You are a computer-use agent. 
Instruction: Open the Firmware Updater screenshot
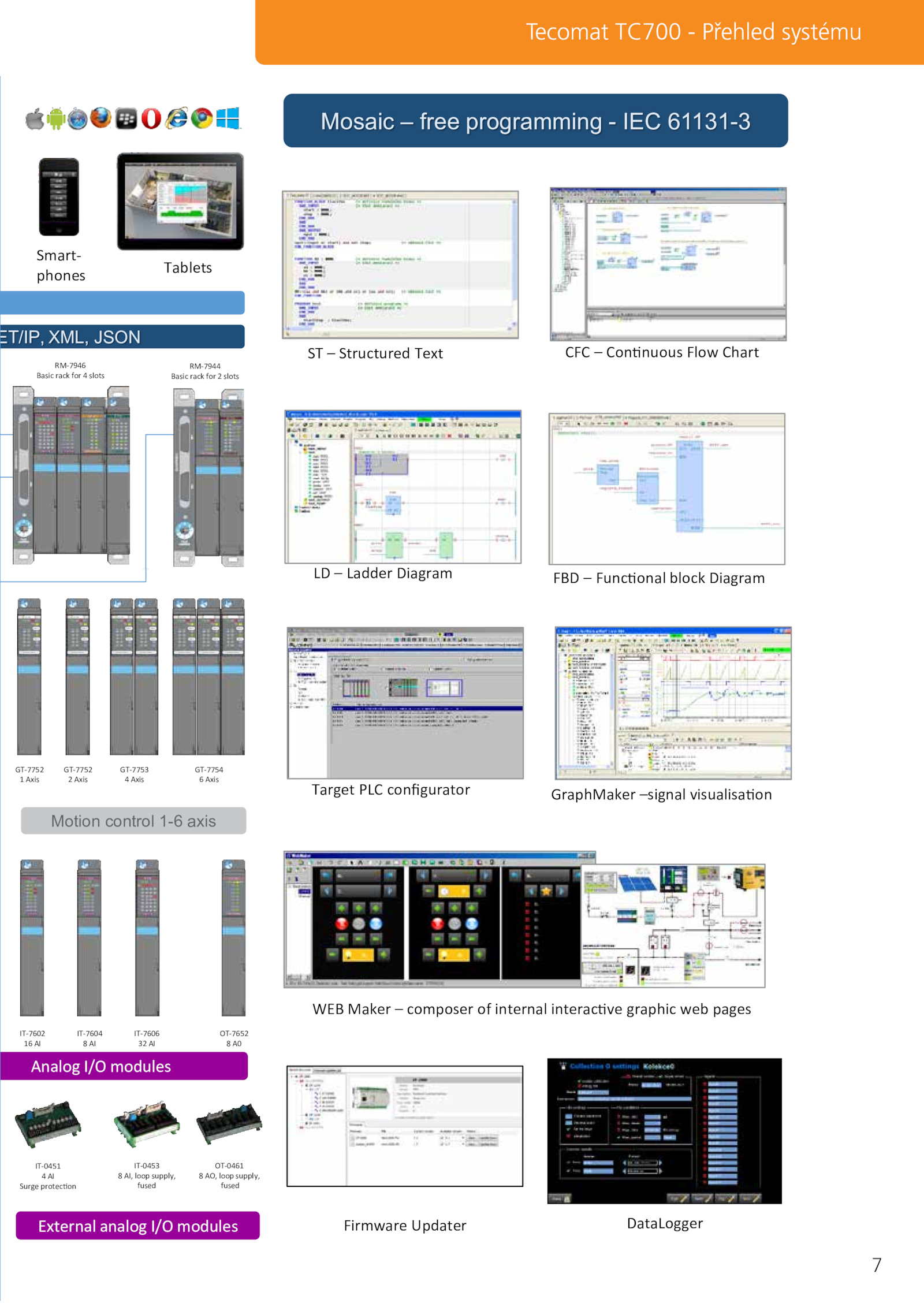click(x=405, y=1126)
